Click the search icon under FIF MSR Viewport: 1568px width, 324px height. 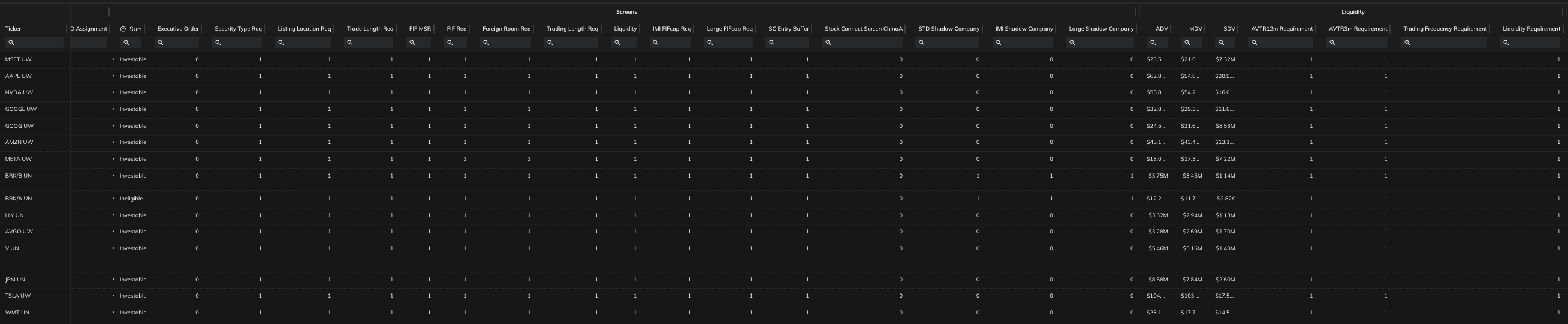tap(412, 43)
